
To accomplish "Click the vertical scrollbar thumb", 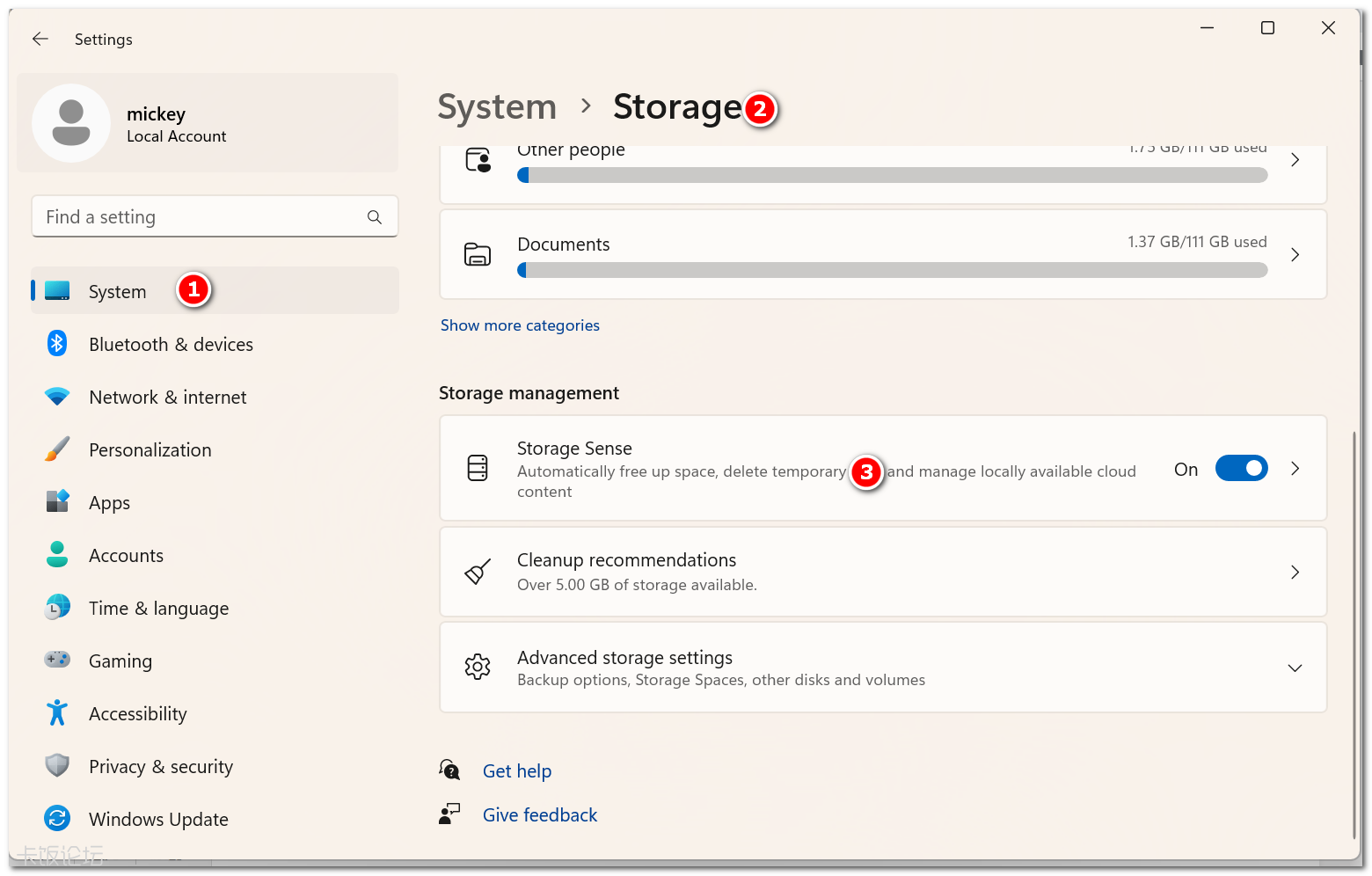I will point(1354,635).
